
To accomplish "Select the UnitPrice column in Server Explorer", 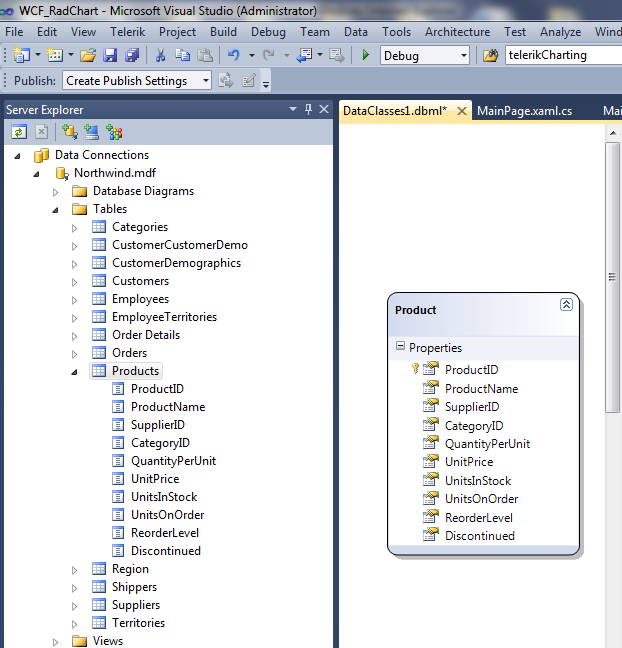I will click(x=155, y=479).
